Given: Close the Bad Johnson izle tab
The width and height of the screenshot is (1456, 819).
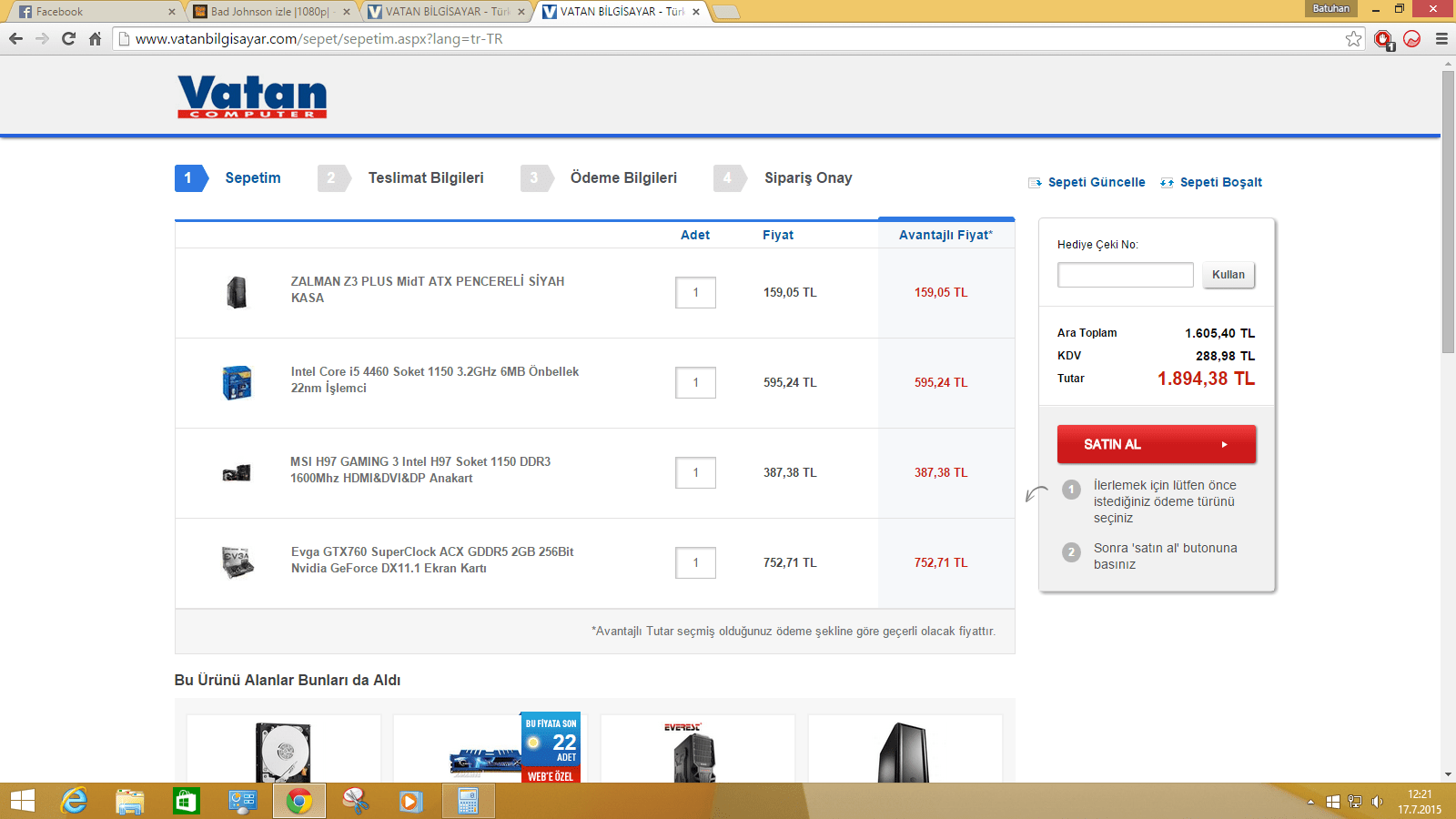Looking at the screenshot, I should pyautogui.click(x=346, y=12).
